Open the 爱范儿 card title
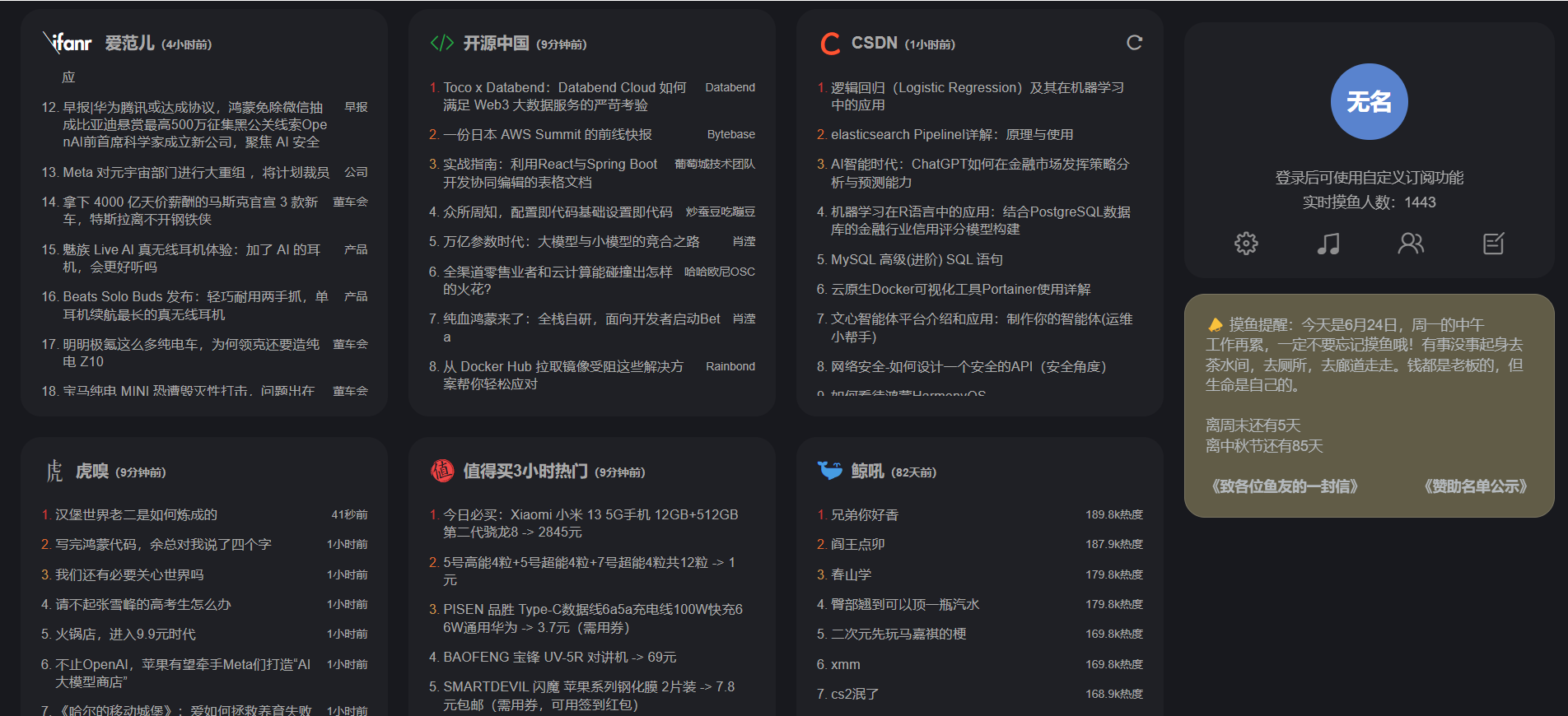Viewport: 1568px width, 716px height. (x=129, y=43)
